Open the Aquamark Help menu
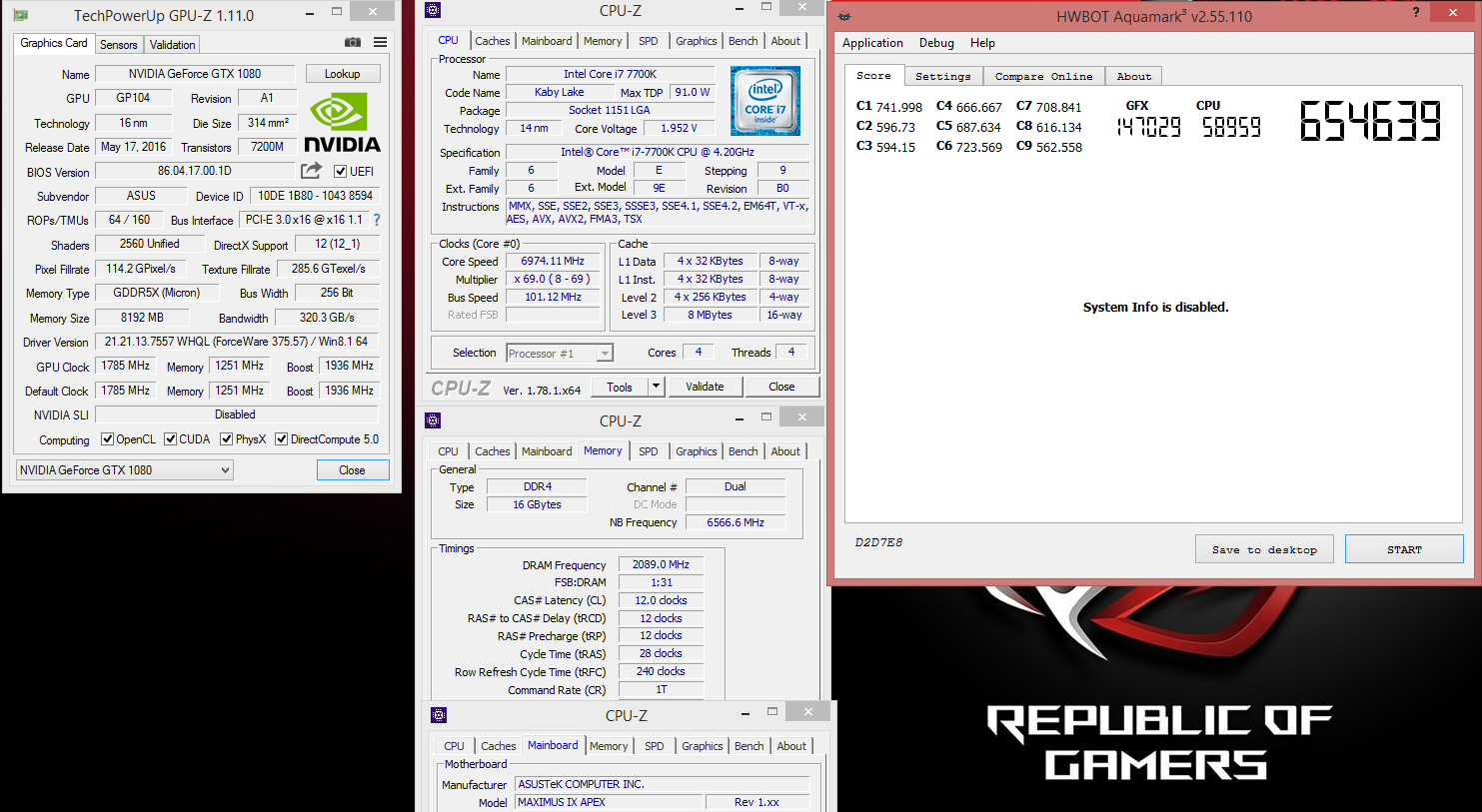Image resolution: width=1482 pixels, height=812 pixels. click(982, 43)
